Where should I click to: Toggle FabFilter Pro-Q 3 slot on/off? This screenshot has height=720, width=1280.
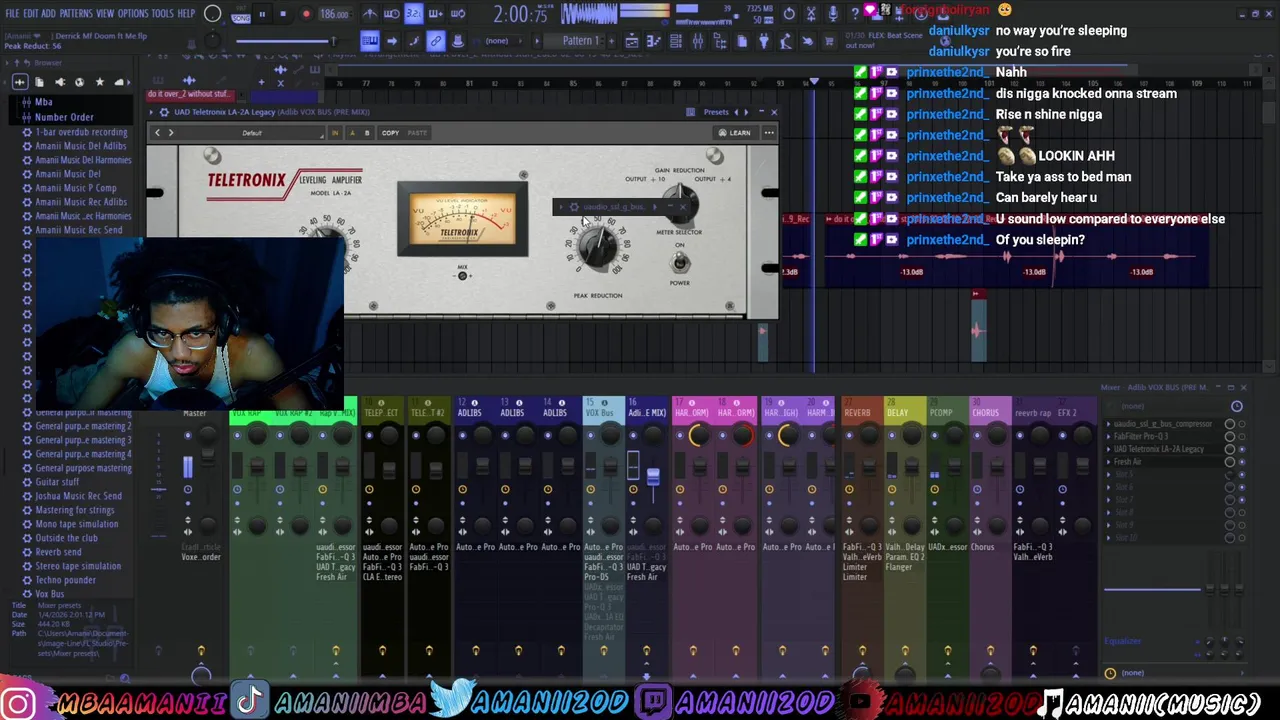click(x=1242, y=437)
